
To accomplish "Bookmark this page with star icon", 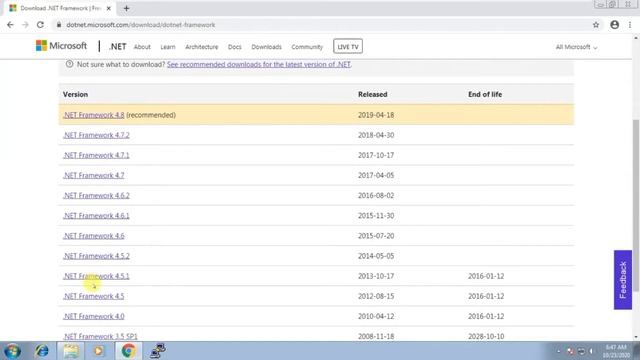I will (596, 25).
